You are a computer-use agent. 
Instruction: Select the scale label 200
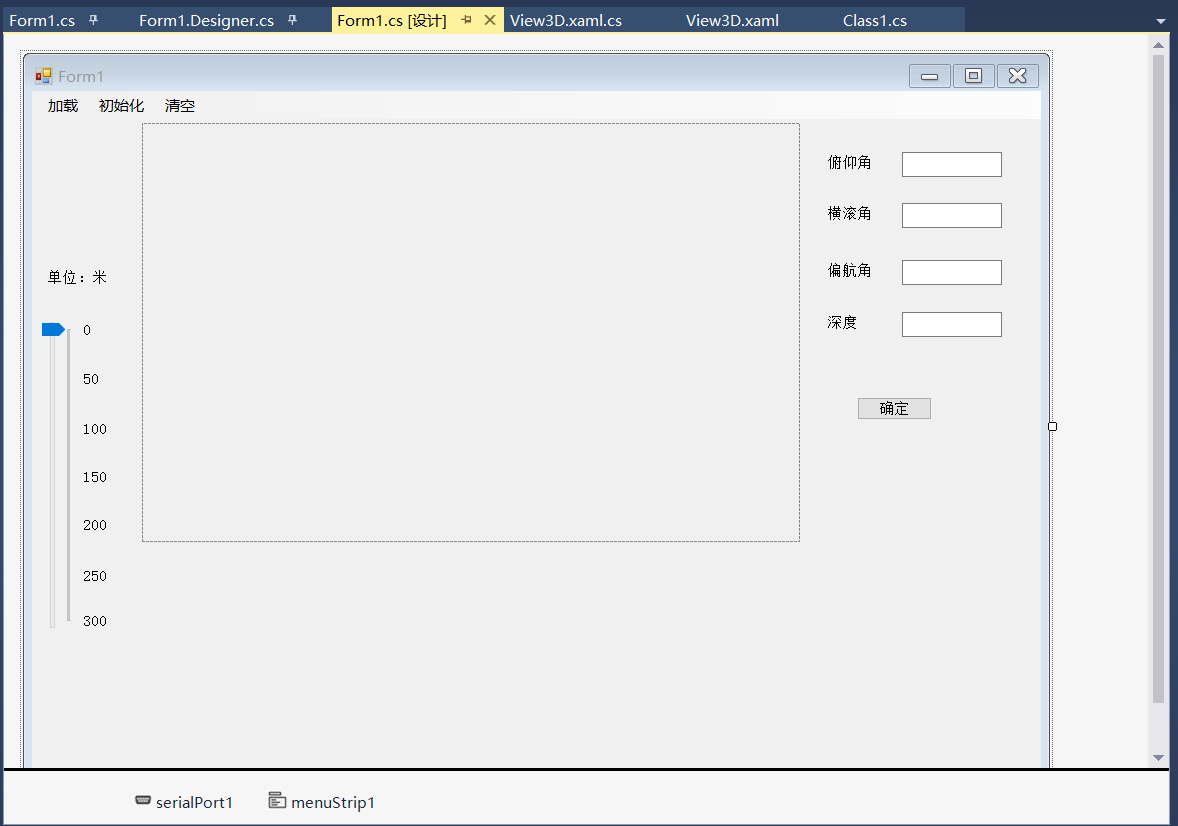pyautogui.click(x=95, y=525)
